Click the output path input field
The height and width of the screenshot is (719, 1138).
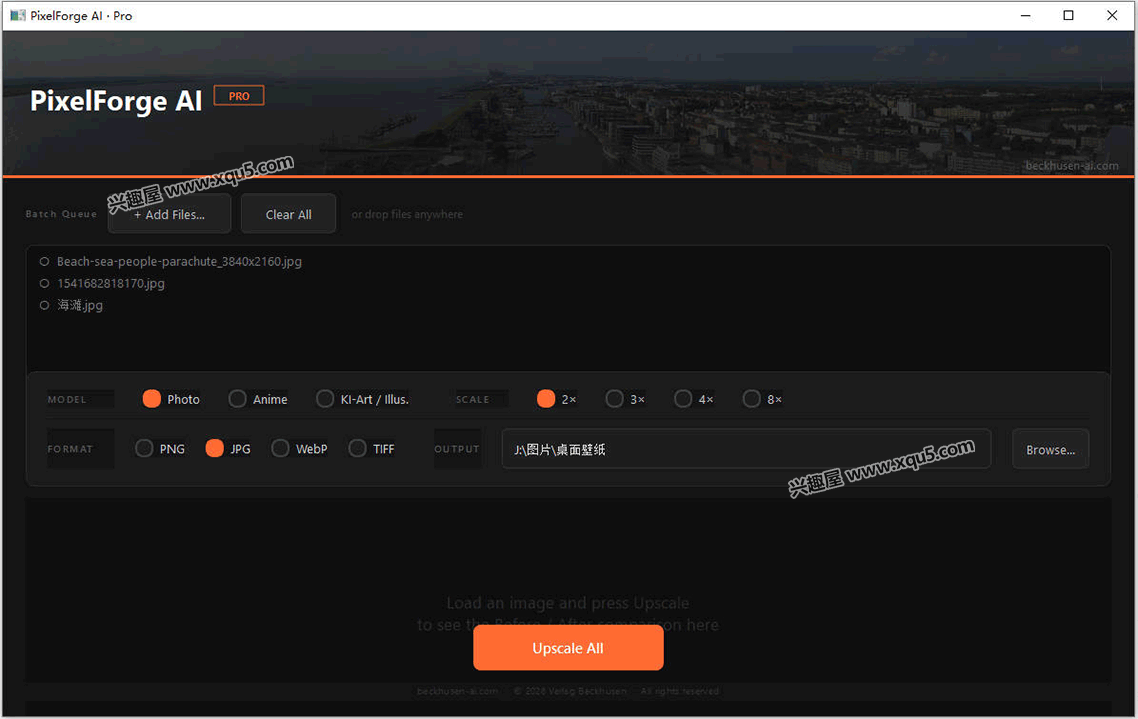pos(746,449)
